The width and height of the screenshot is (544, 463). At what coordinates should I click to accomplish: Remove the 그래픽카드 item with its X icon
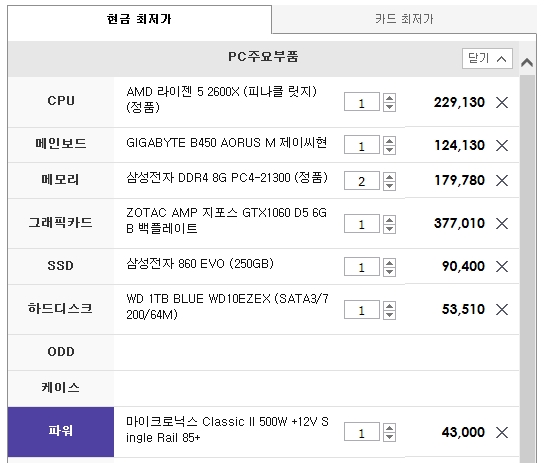tap(502, 223)
